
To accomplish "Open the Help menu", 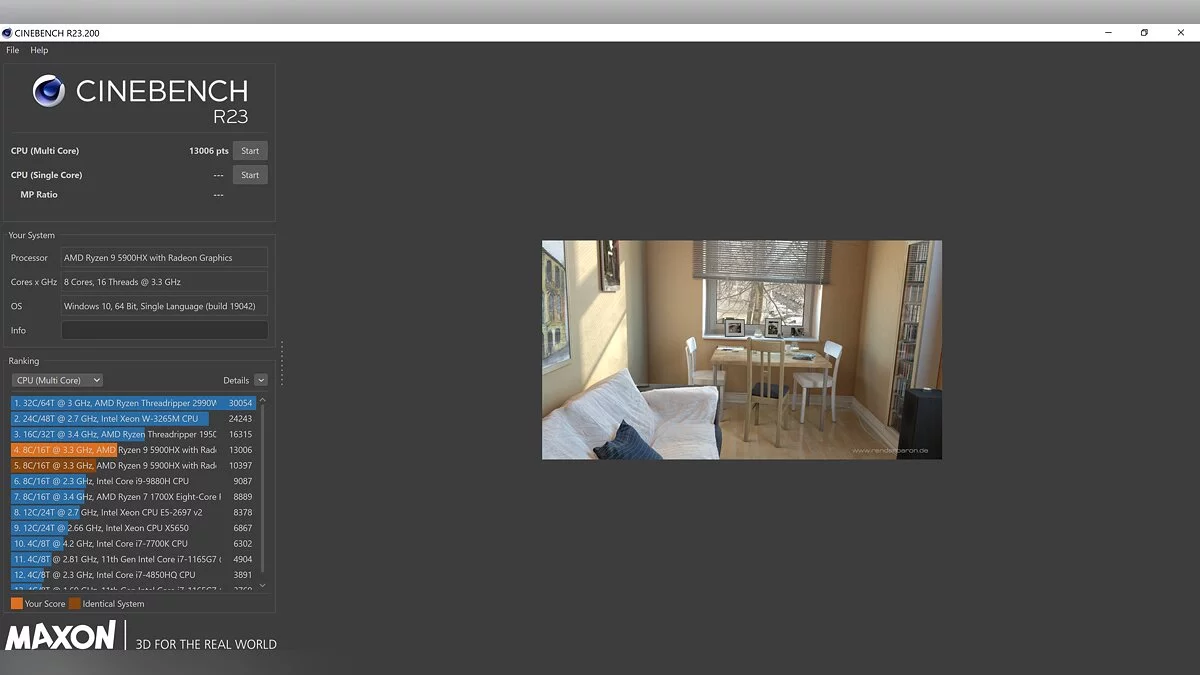I will click(39, 50).
